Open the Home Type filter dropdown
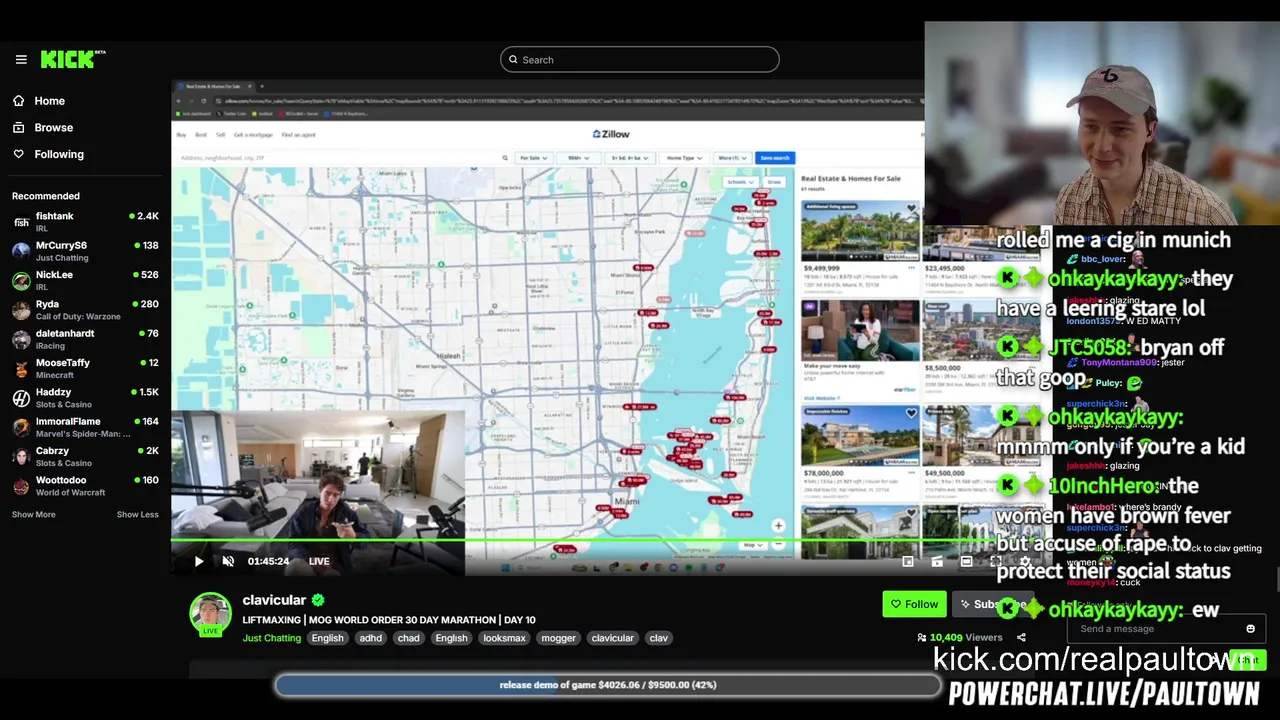 [684, 158]
